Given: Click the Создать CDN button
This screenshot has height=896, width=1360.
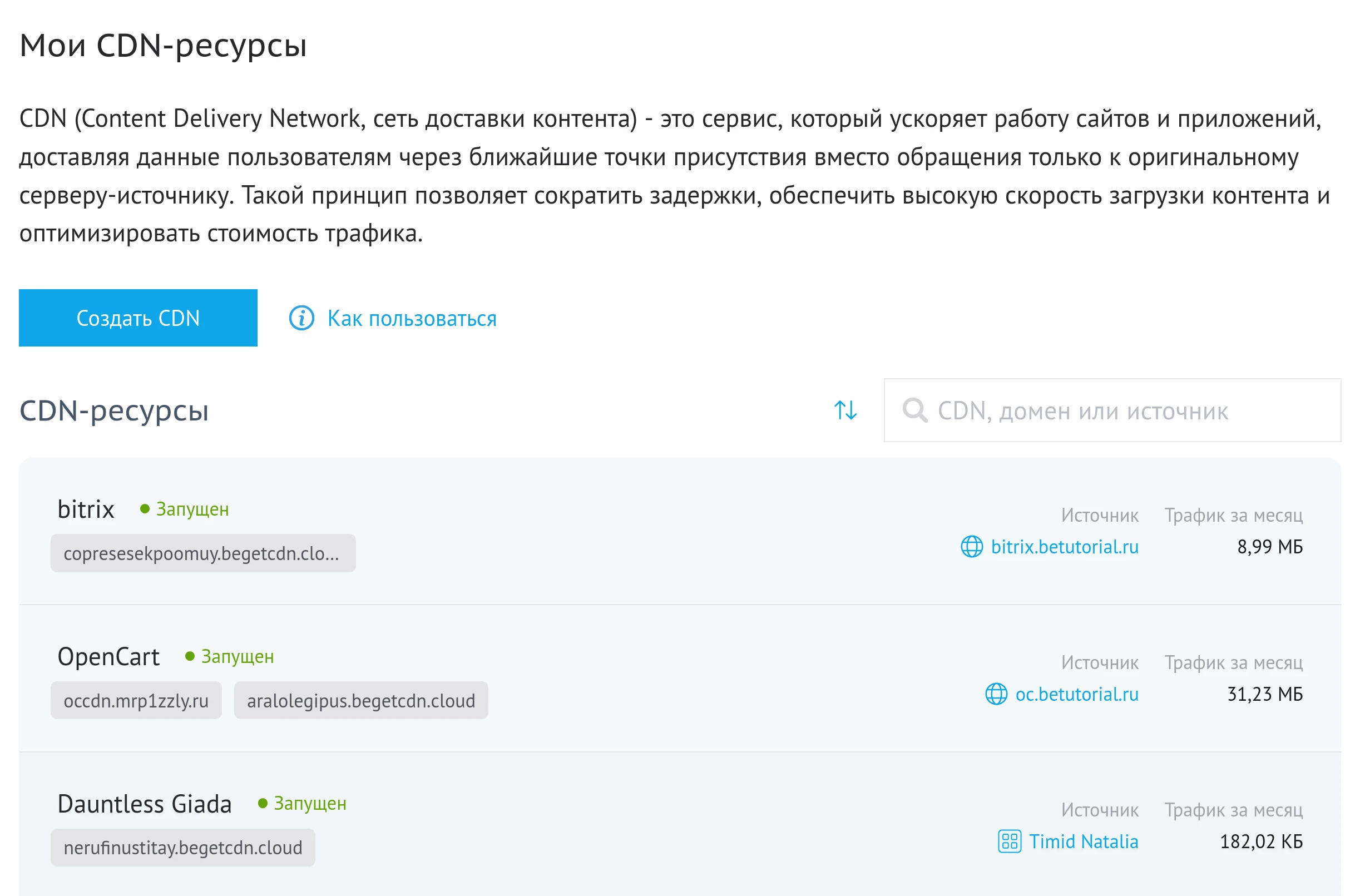Looking at the screenshot, I should 138,318.
